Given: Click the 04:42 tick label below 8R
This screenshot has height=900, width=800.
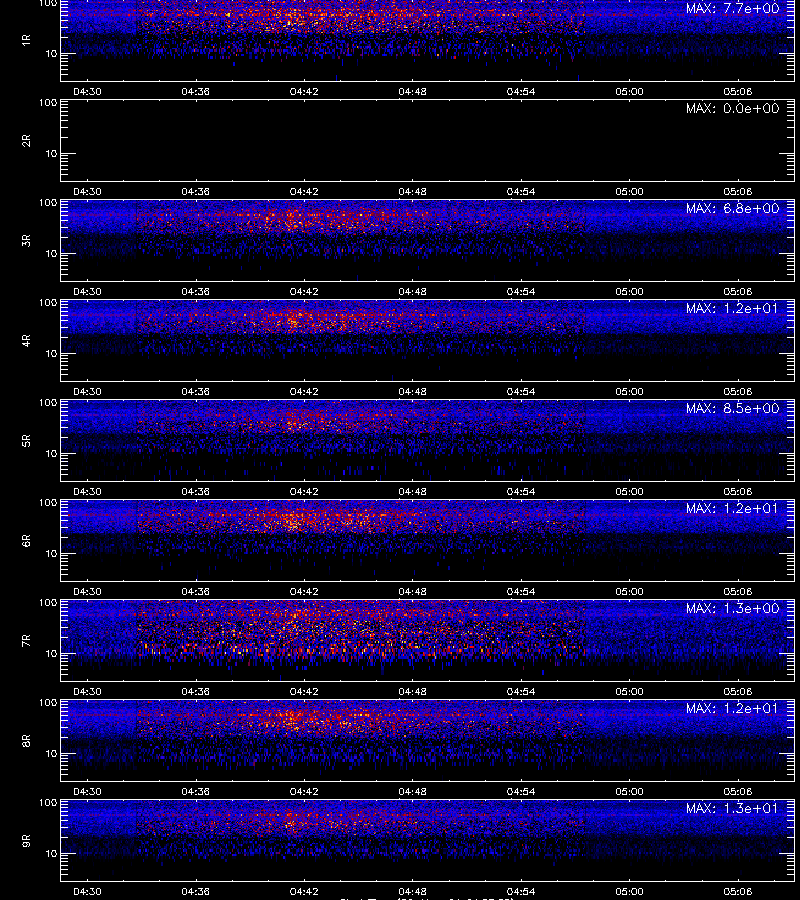Looking at the screenshot, I should [x=304, y=792].
